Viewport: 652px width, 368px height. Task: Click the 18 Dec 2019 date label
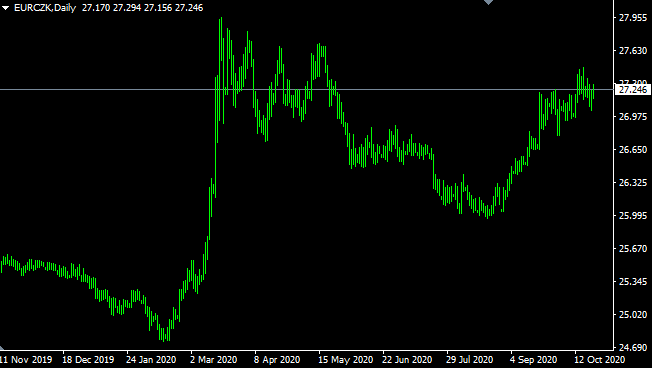point(88,359)
